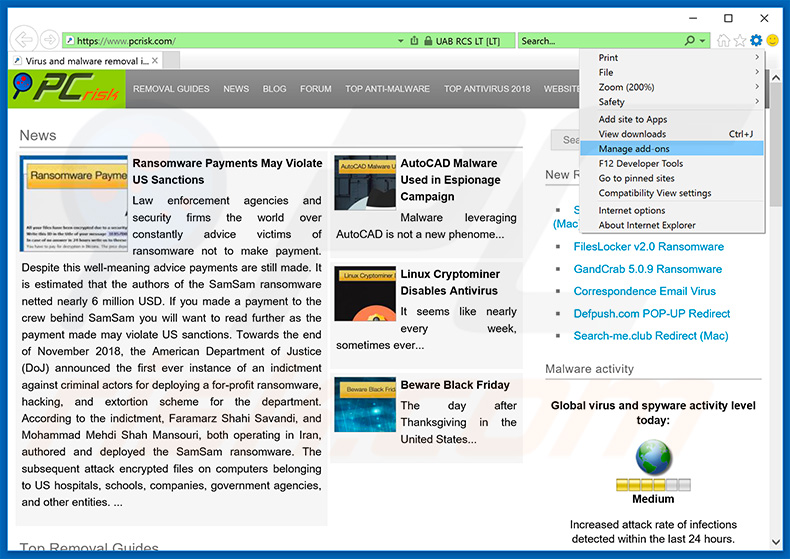Click the compatibility view icon next to the lock

point(414,41)
